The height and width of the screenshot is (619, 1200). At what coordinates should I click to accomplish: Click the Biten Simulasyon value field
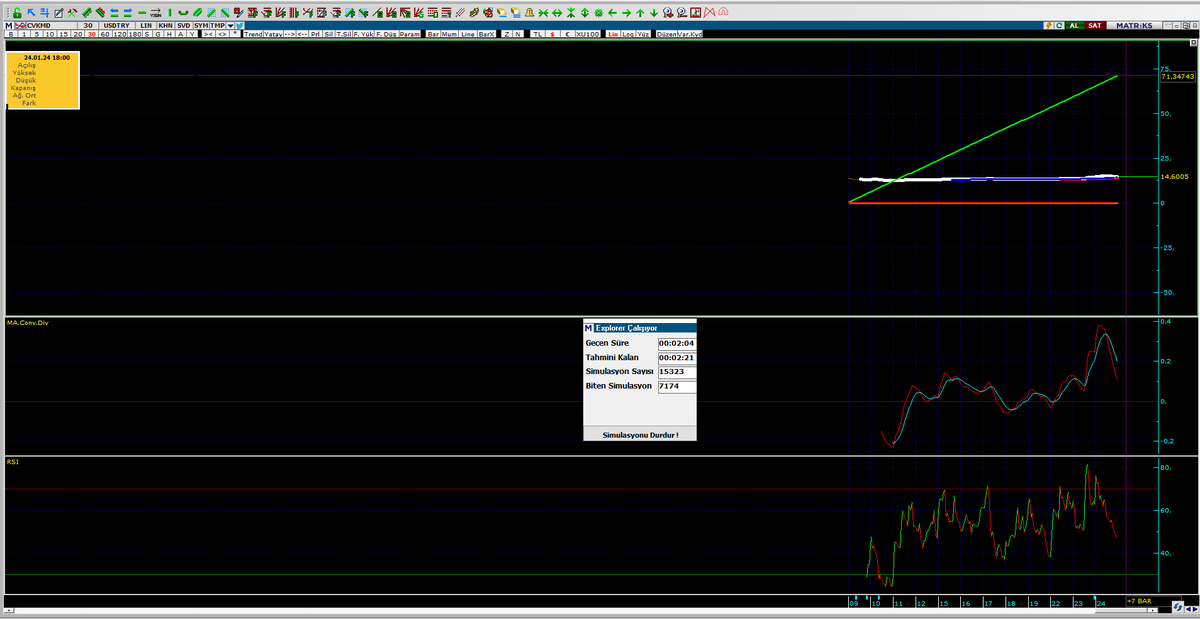676,385
